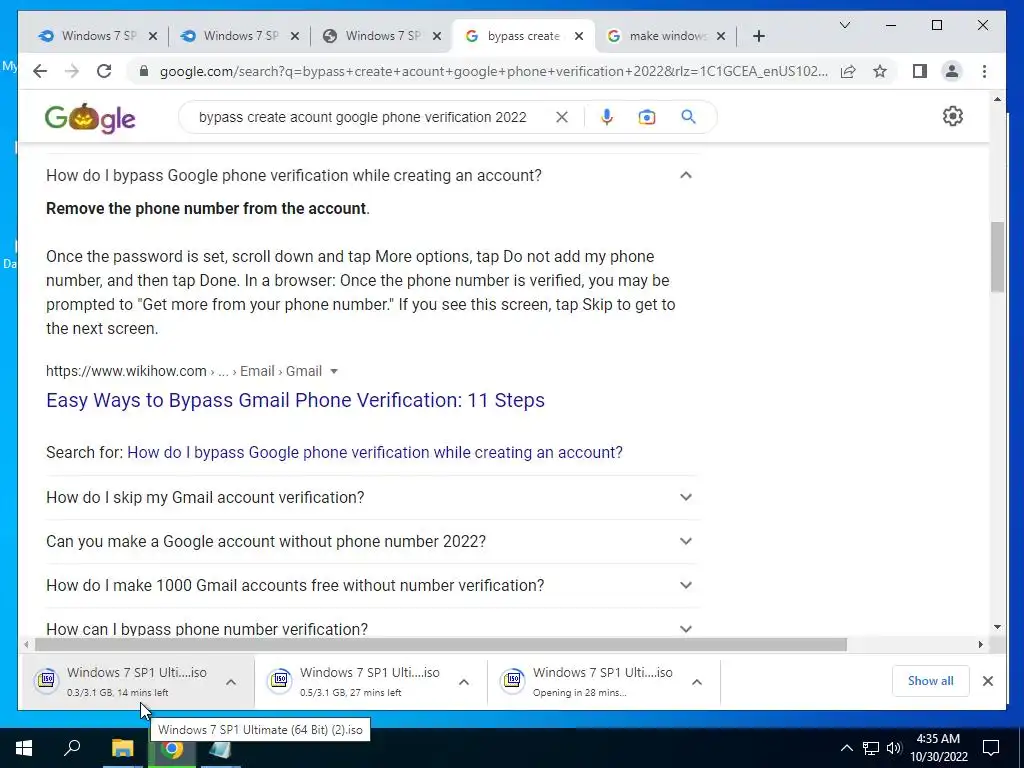Viewport: 1024px width, 768px height.
Task: Click scroll-down arrow of vertical scrollbar
Action: pos(997,627)
